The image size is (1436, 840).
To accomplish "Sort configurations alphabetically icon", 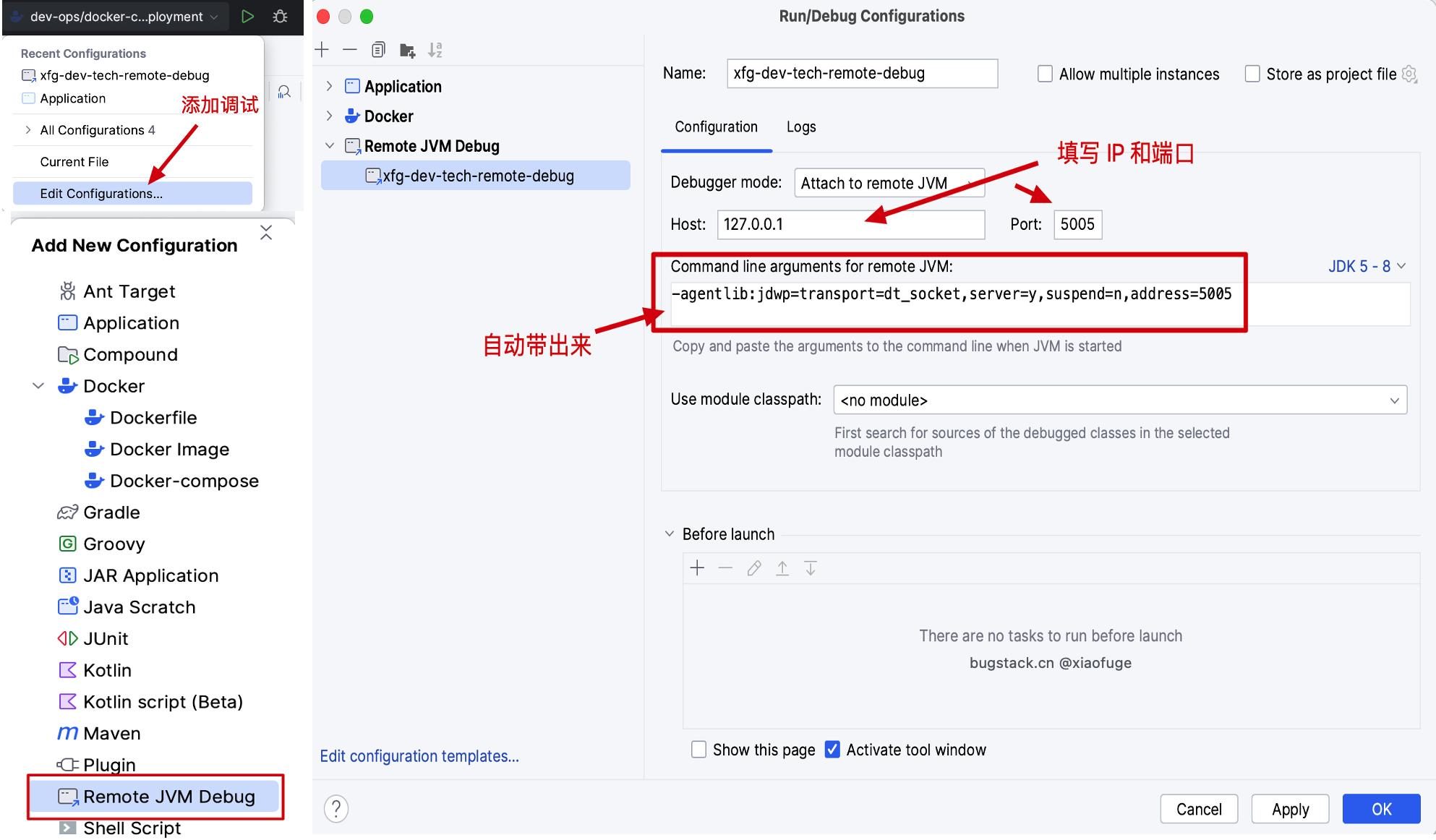I will 435,50.
